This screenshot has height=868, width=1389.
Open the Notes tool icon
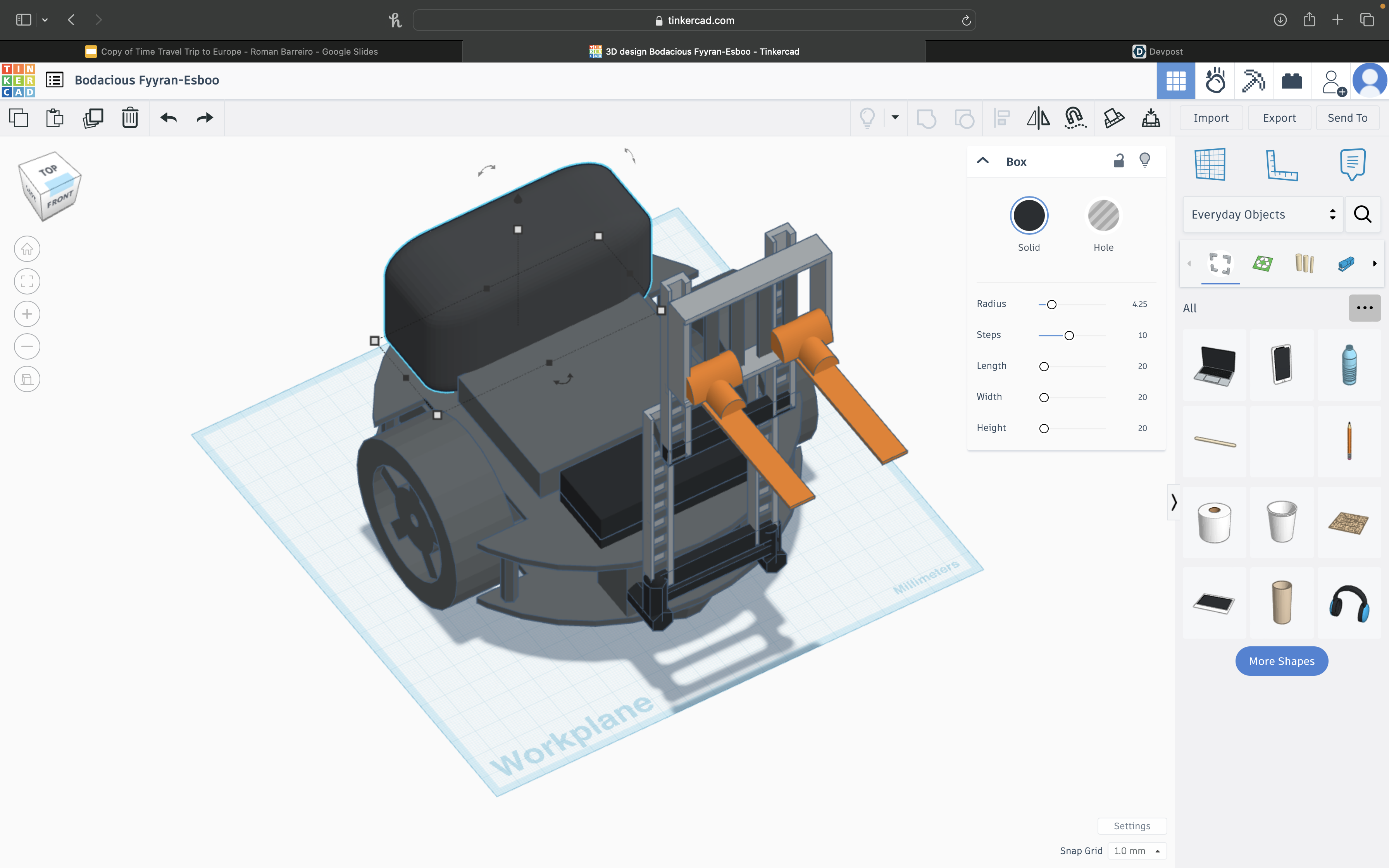[1352, 165]
